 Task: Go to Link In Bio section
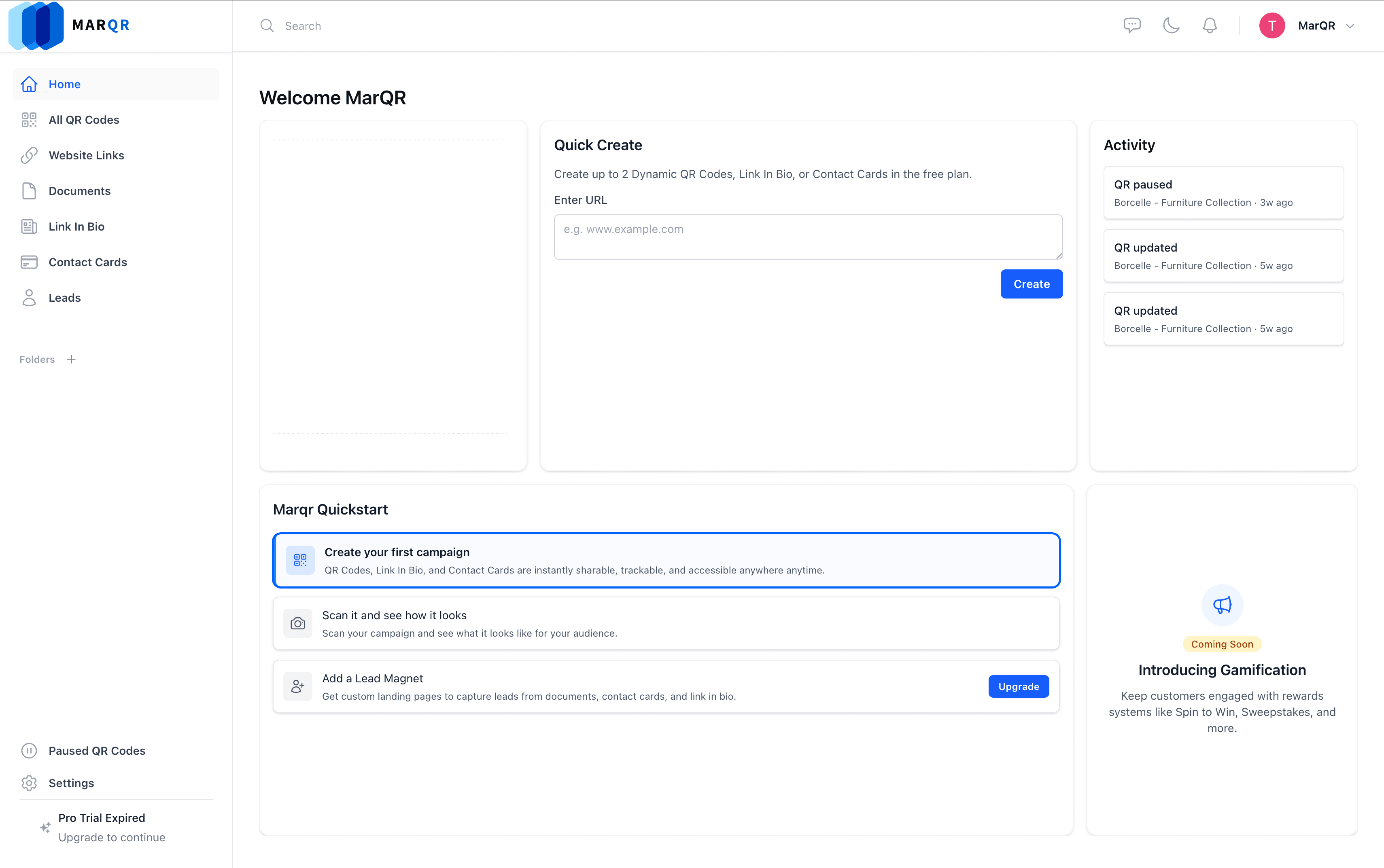(76, 226)
